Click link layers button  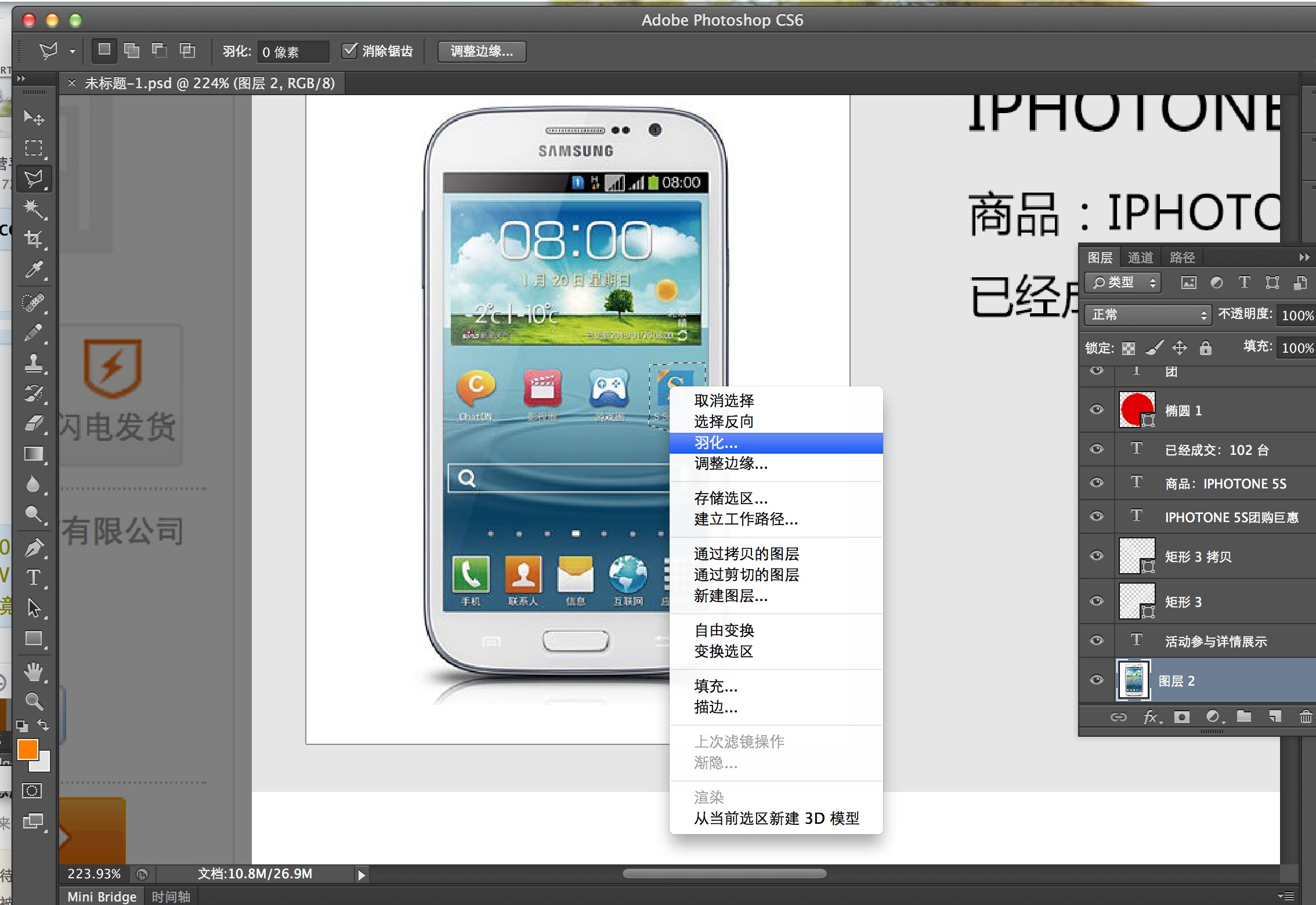1118,717
